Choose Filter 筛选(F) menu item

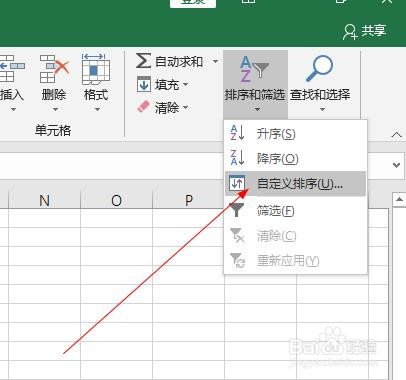tap(296, 211)
